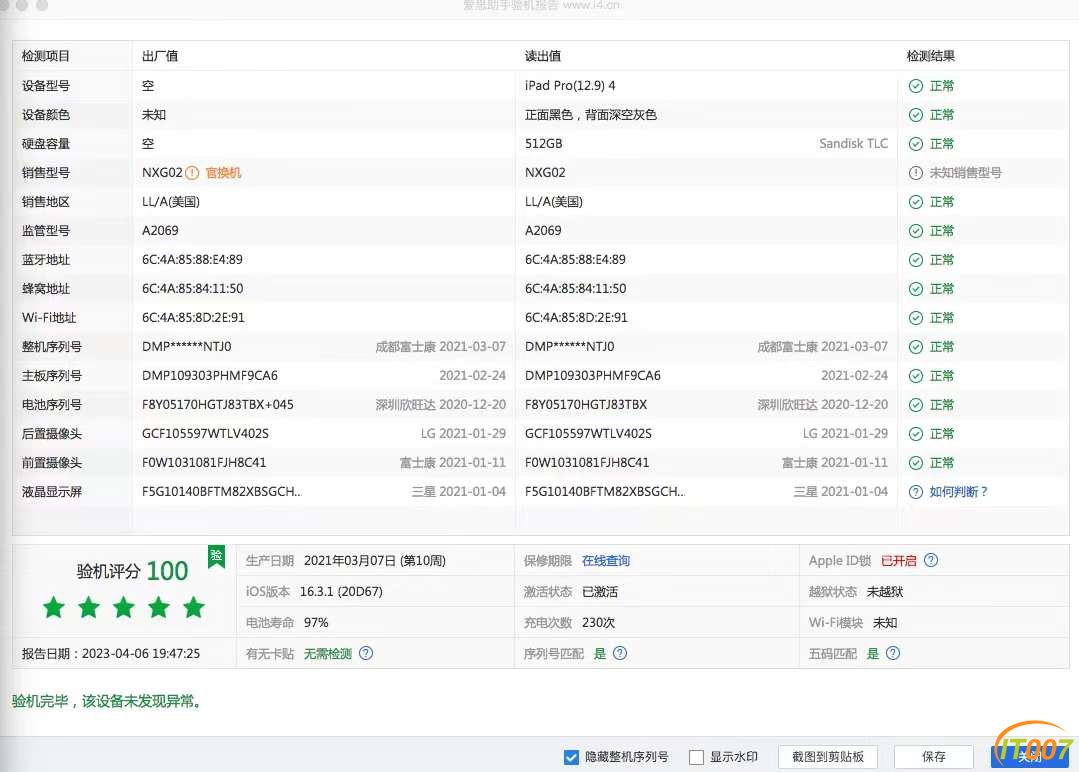Click the green check icon in 整机序列号 row
This screenshot has height=772, width=1079.
pos(916,347)
